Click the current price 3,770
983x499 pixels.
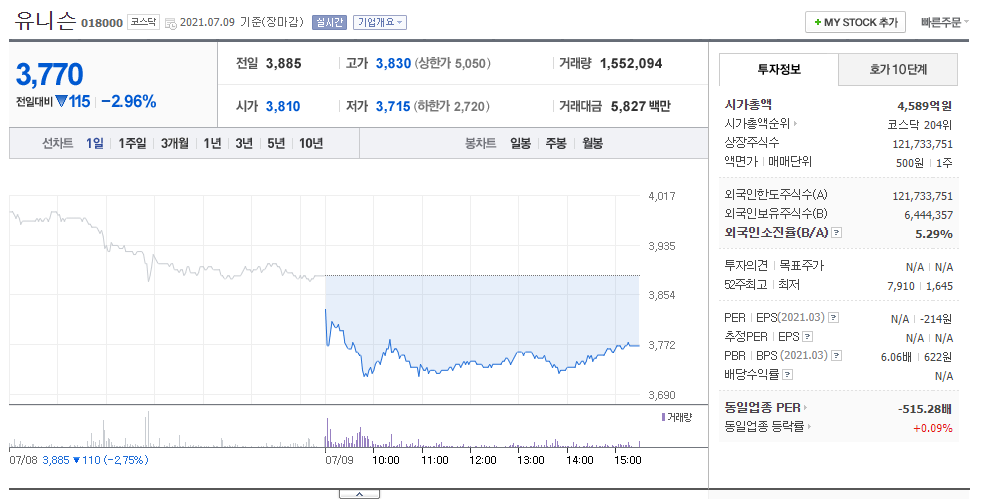50,75
